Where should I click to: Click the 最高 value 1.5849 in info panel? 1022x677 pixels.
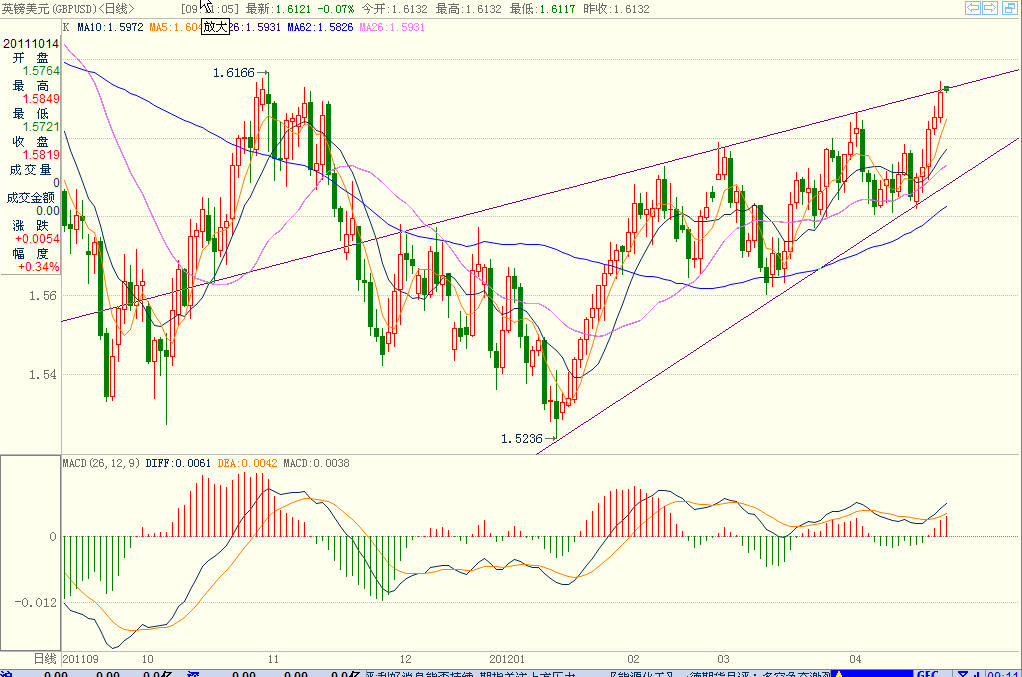41,99
